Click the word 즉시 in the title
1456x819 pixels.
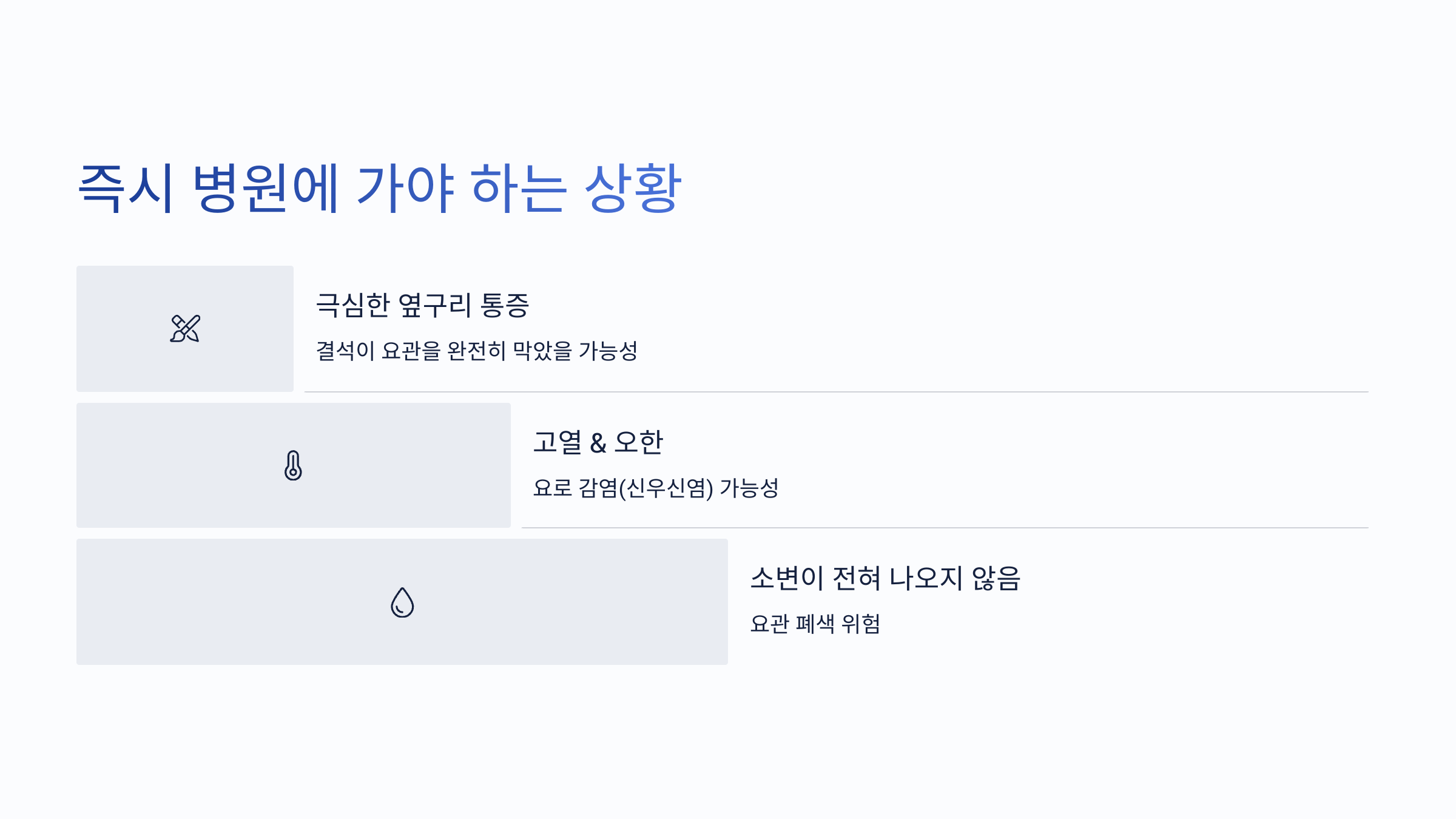click(x=127, y=188)
